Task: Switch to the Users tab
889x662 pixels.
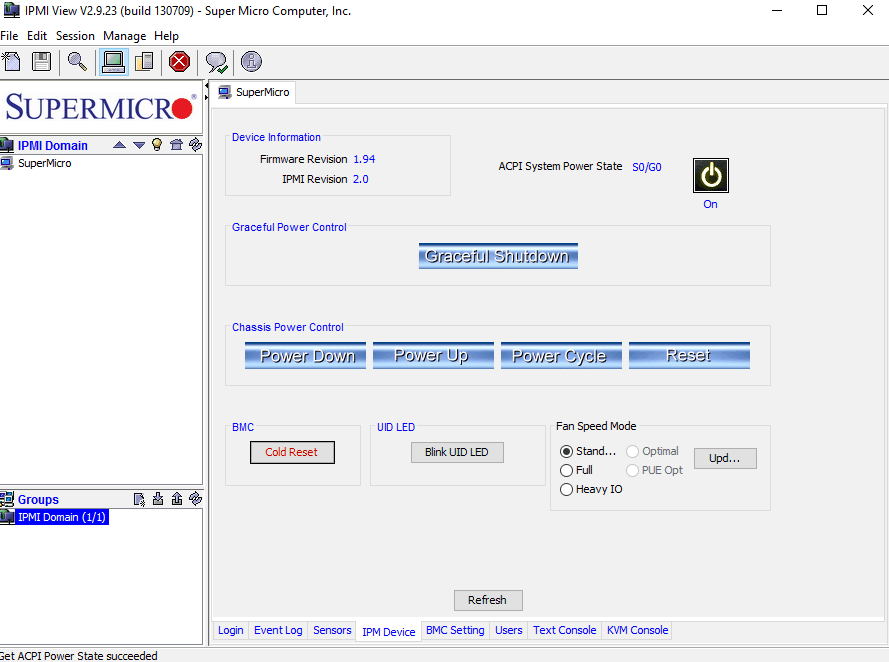Action: tap(509, 630)
